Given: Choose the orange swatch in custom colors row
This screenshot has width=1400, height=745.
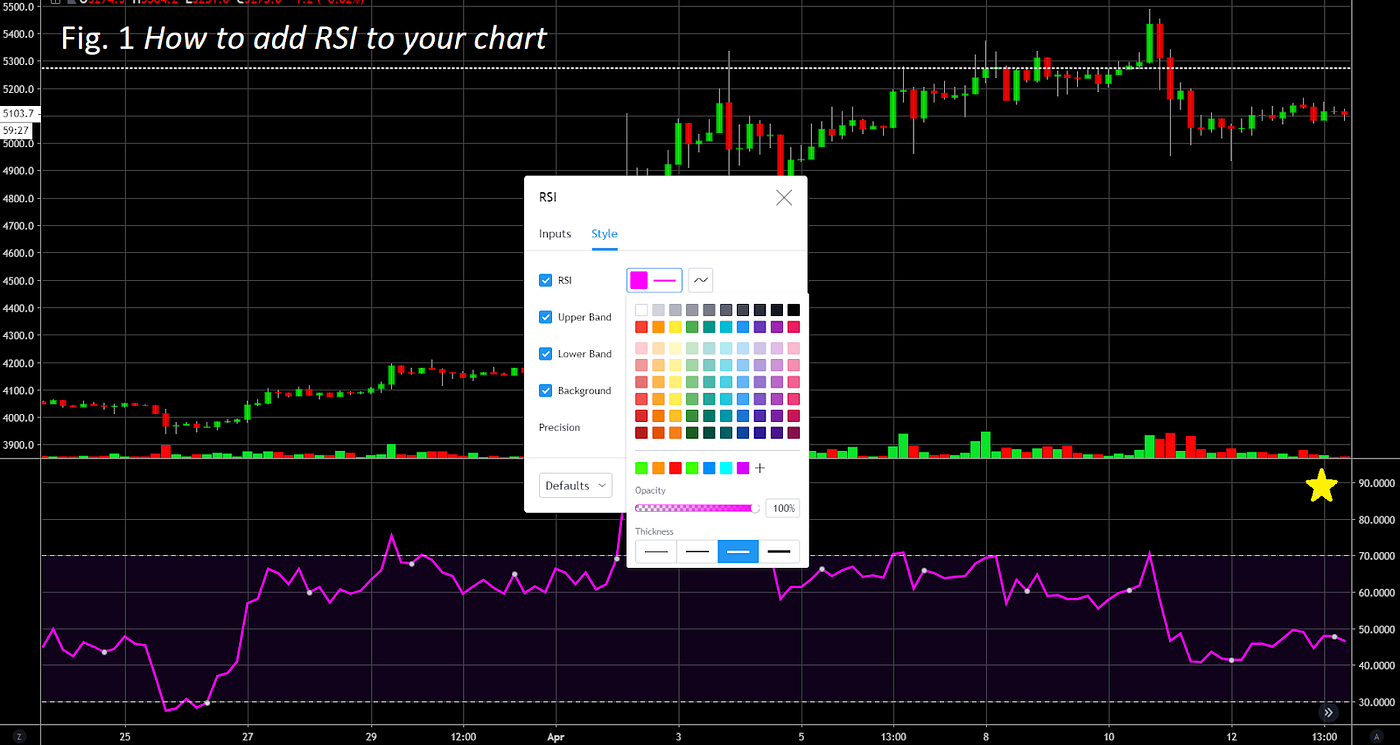Looking at the screenshot, I should pos(658,468).
